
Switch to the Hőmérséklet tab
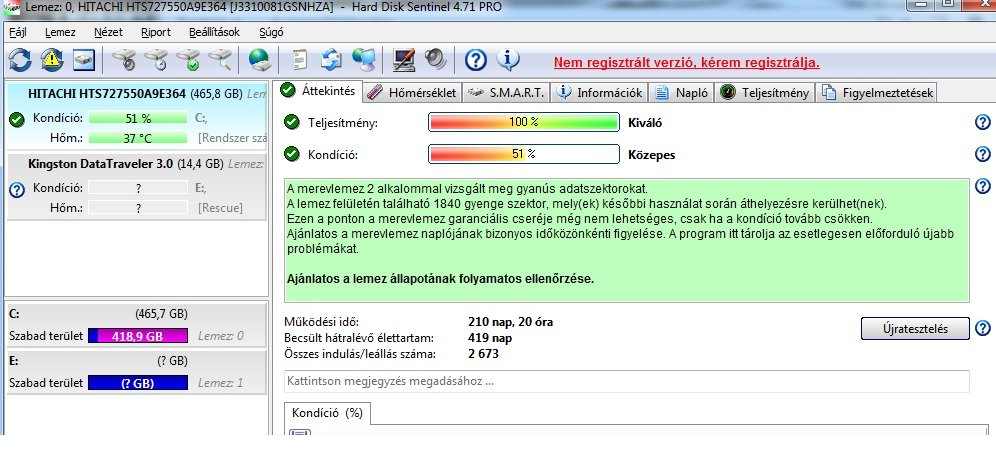click(x=412, y=93)
